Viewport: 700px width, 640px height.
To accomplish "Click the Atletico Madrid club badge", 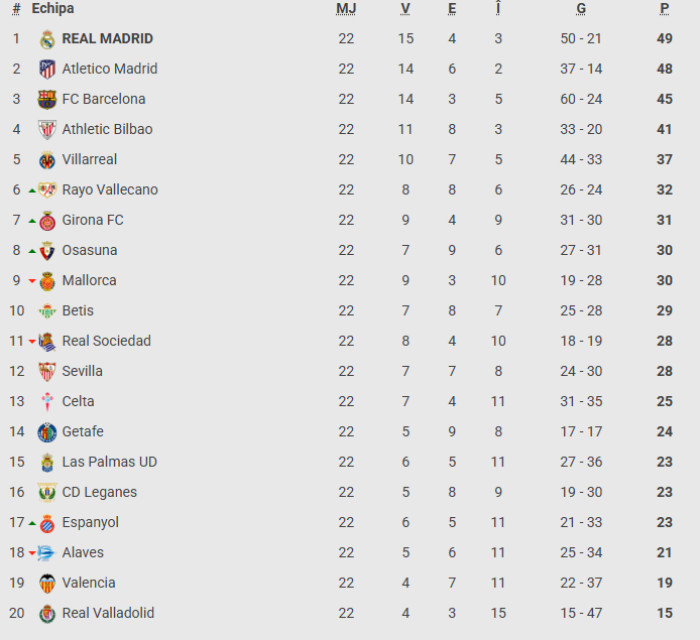I will (x=47, y=69).
